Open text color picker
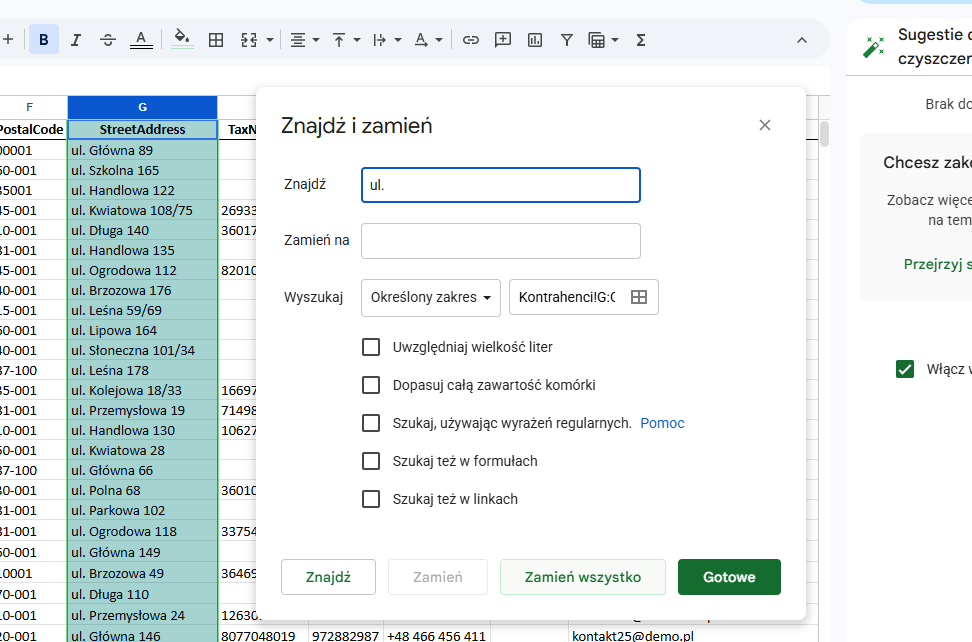Viewport: 972px width, 642px height. [141, 40]
